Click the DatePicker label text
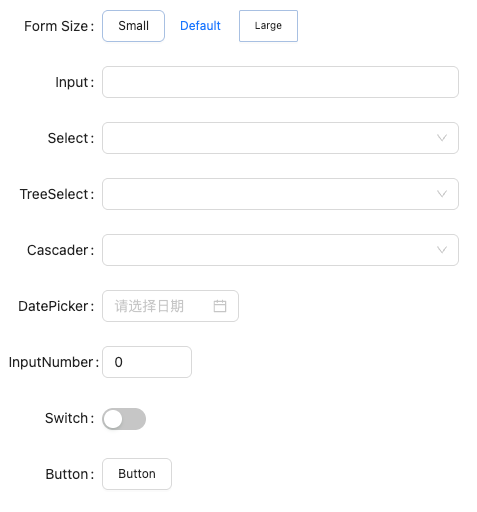The height and width of the screenshot is (512, 477). pos(53,306)
